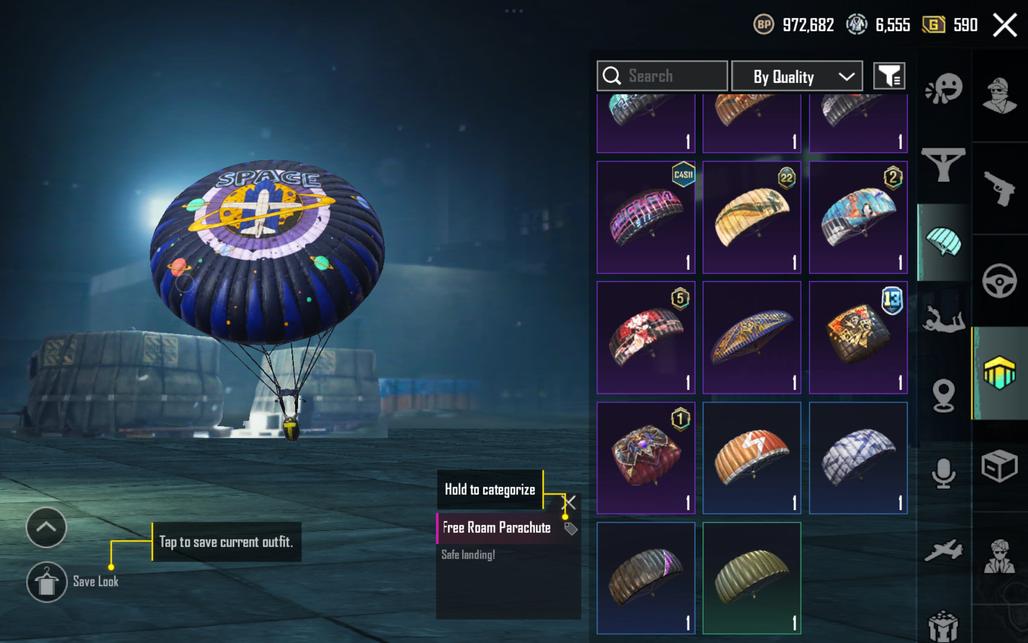Click the Save Look hanger button
The width and height of the screenshot is (1028, 643).
[x=46, y=581]
